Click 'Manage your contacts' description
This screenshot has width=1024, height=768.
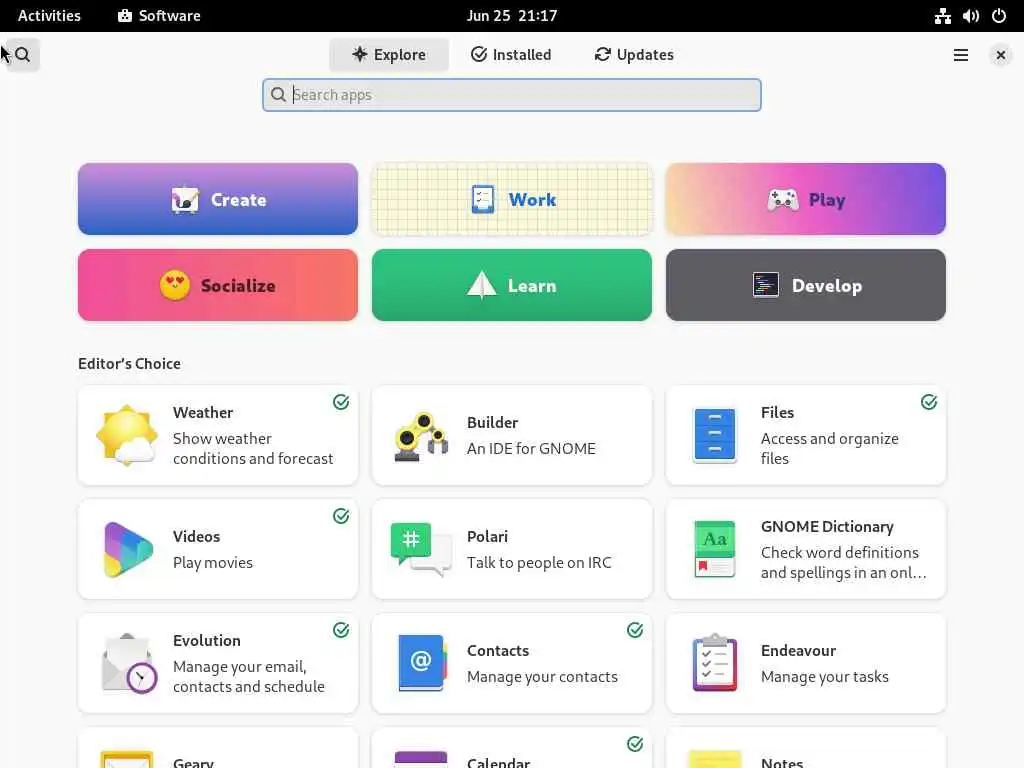(542, 677)
